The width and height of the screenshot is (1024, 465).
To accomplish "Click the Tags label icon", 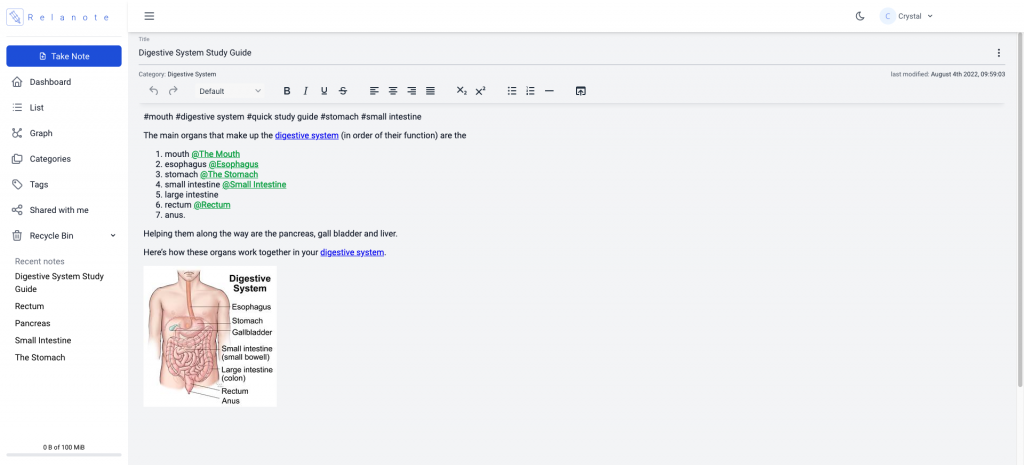I will 17,184.
